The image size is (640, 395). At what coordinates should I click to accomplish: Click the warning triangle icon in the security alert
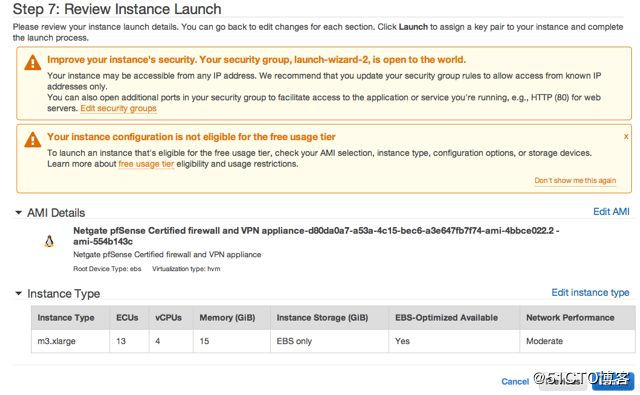click(32, 63)
